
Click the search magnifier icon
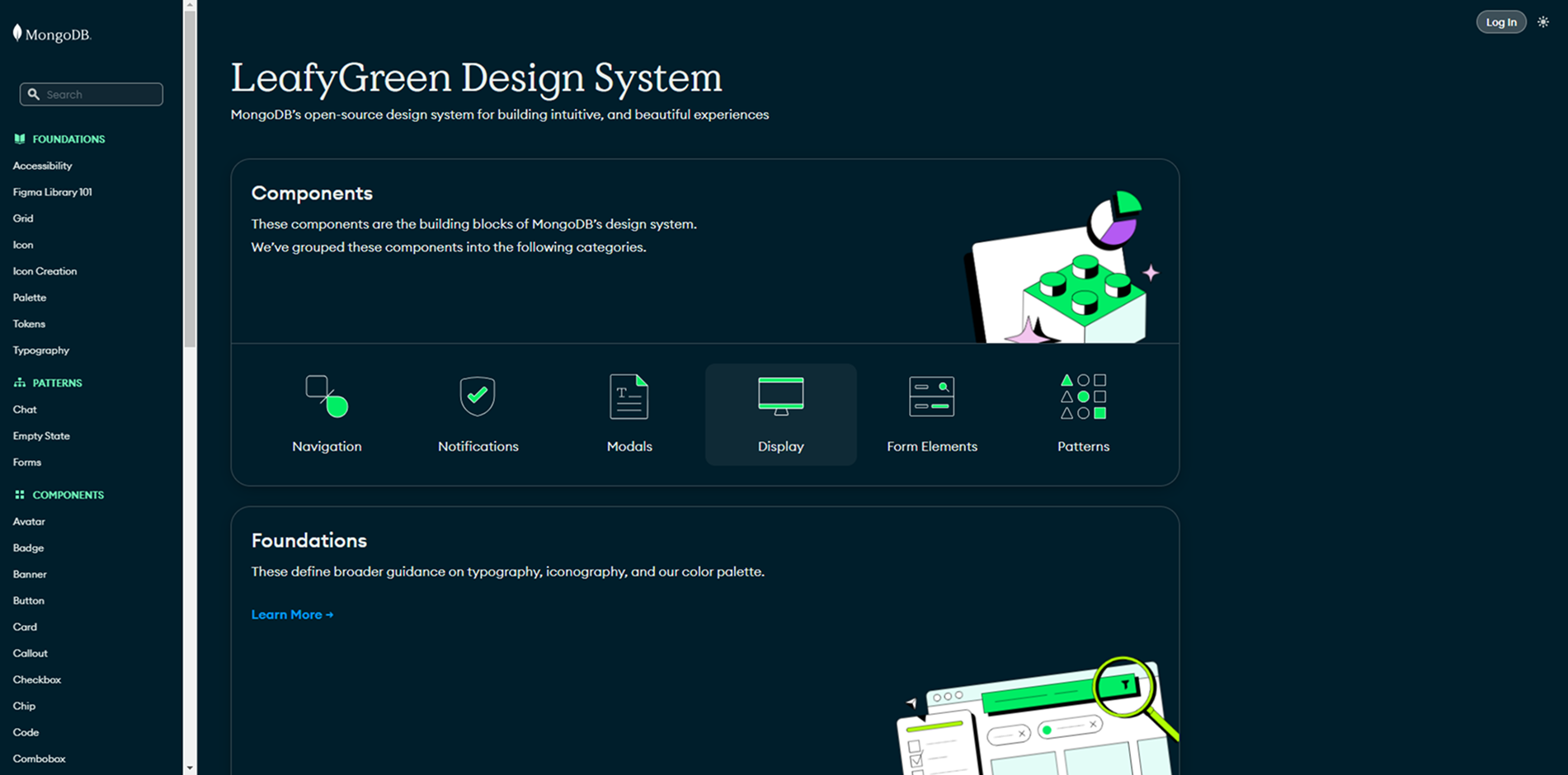34,94
